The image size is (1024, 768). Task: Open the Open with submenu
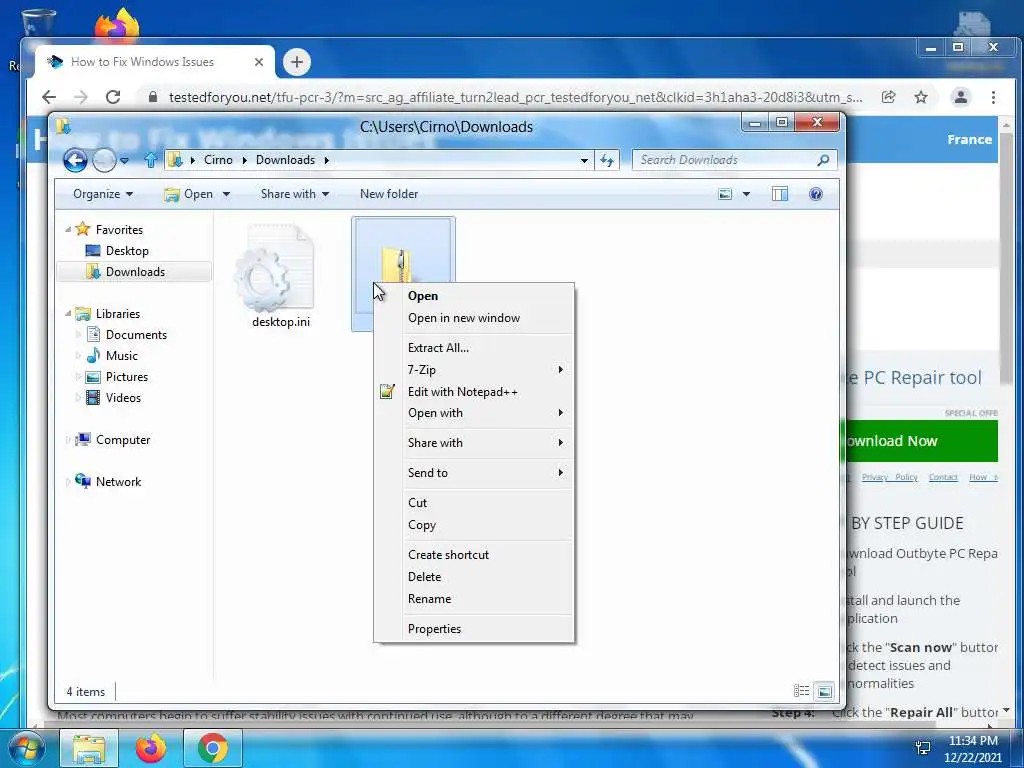coord(474,413)
